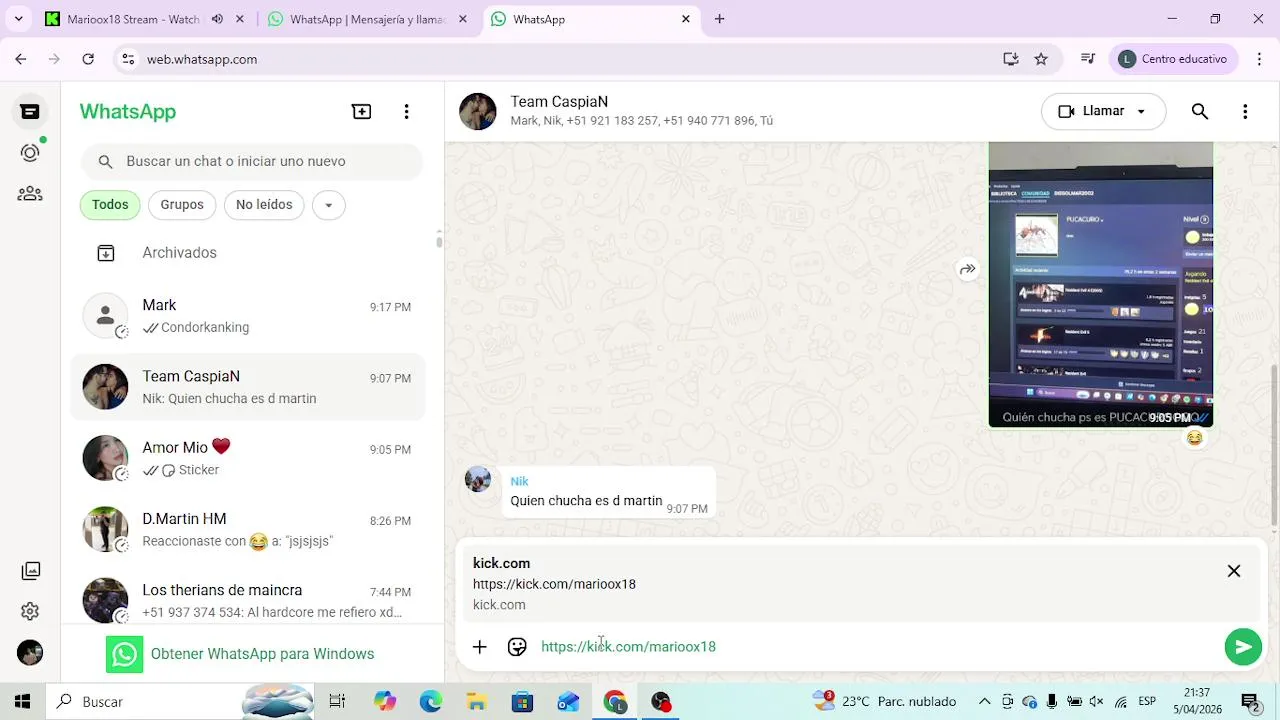Mute audio on Marioox18 Stream tab
Viewport: 1280px width, 720px height.
217,19
